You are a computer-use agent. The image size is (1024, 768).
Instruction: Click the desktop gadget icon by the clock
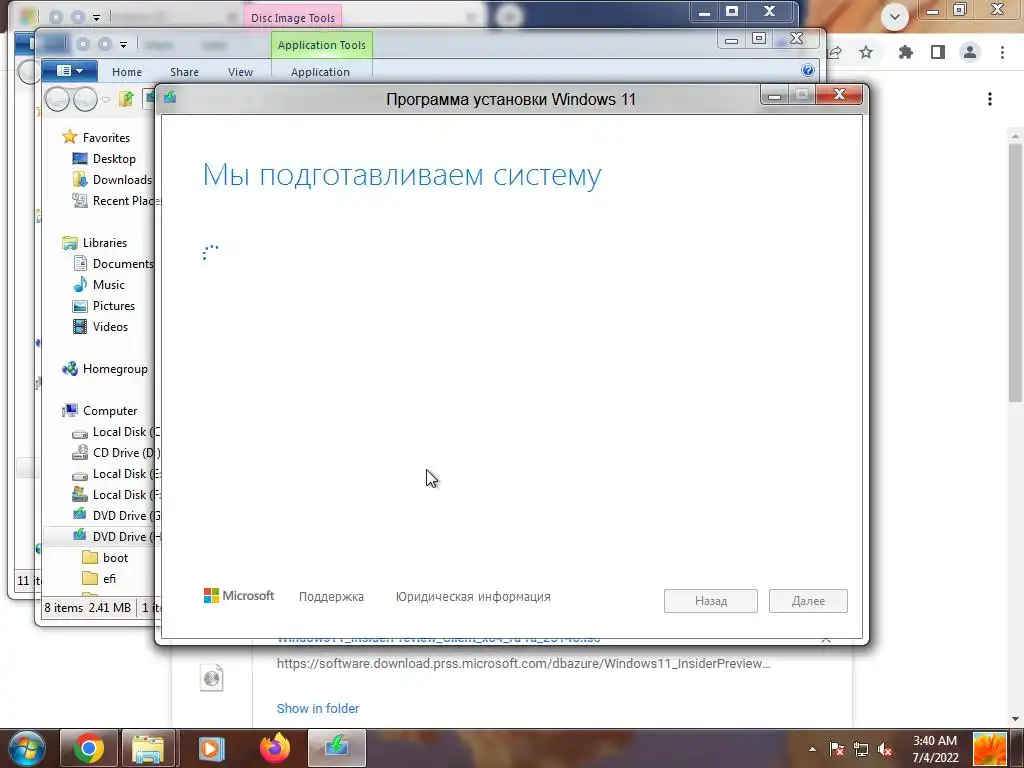click(990, 749)
